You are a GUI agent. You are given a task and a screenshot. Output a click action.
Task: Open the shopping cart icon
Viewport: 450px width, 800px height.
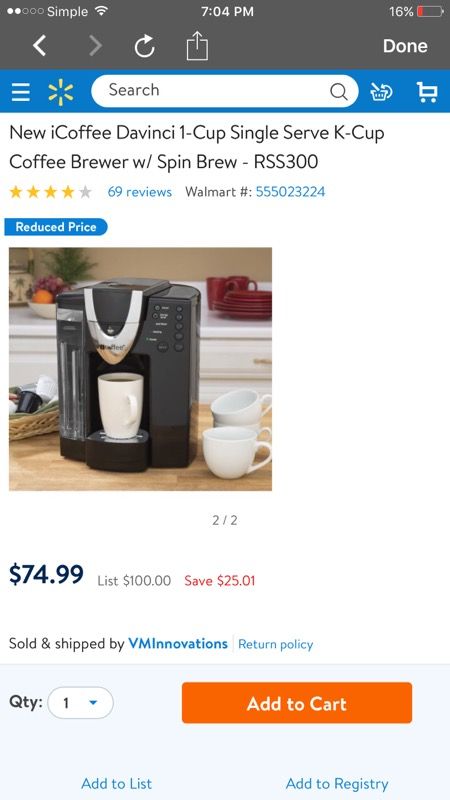pos(427,92)
